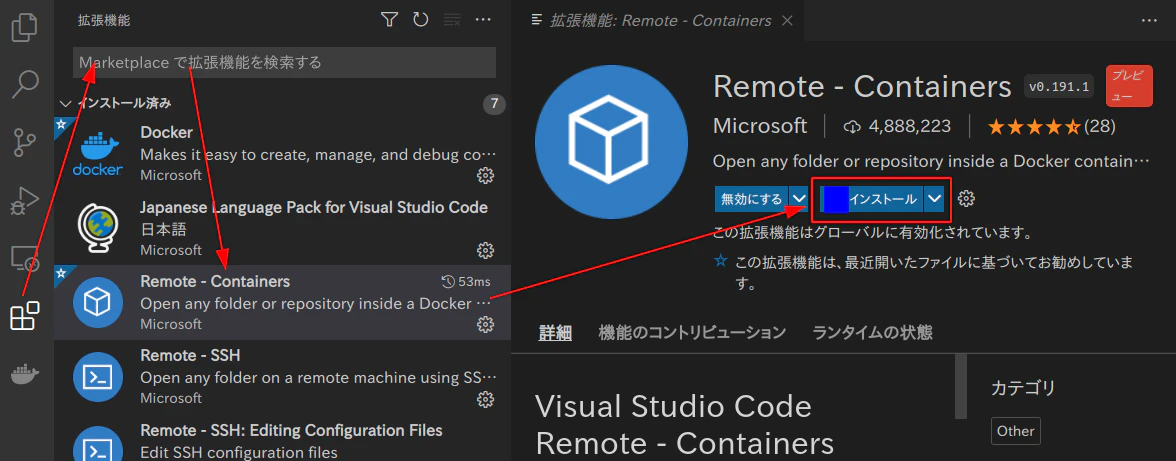Click the カテゴリ heading
The width and height of the screenshot is (1176, 461).
click(x=1023, y=388)
